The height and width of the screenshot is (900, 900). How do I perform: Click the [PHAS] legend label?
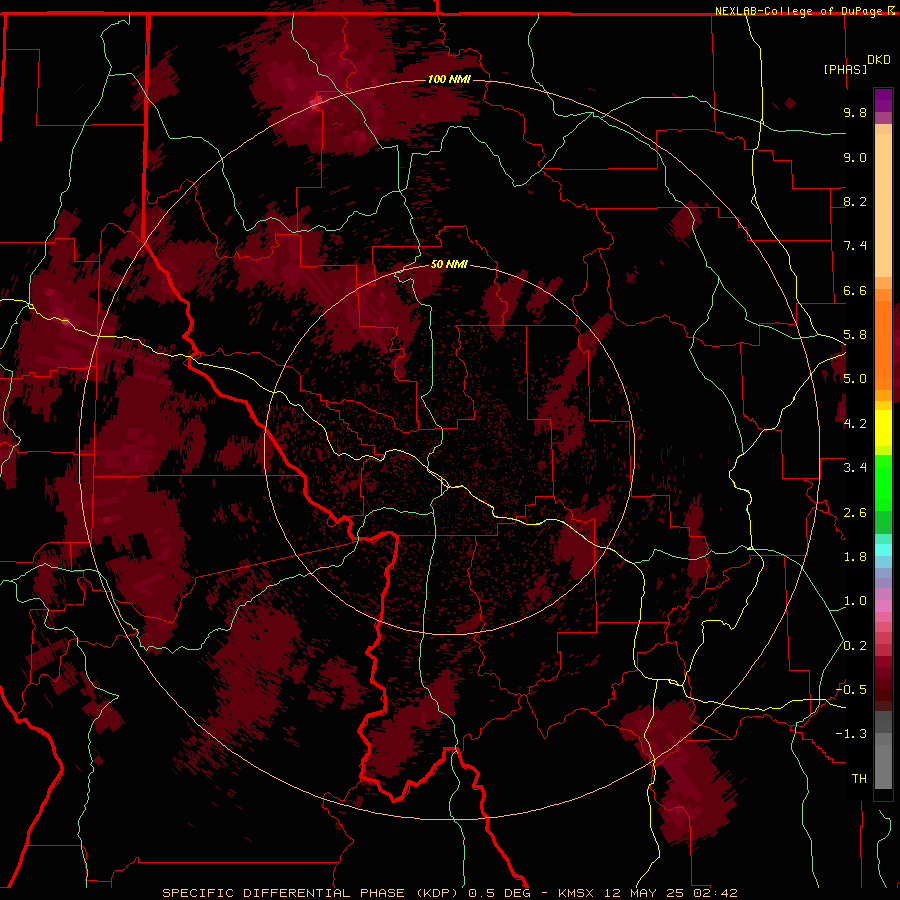click(845, 69)
